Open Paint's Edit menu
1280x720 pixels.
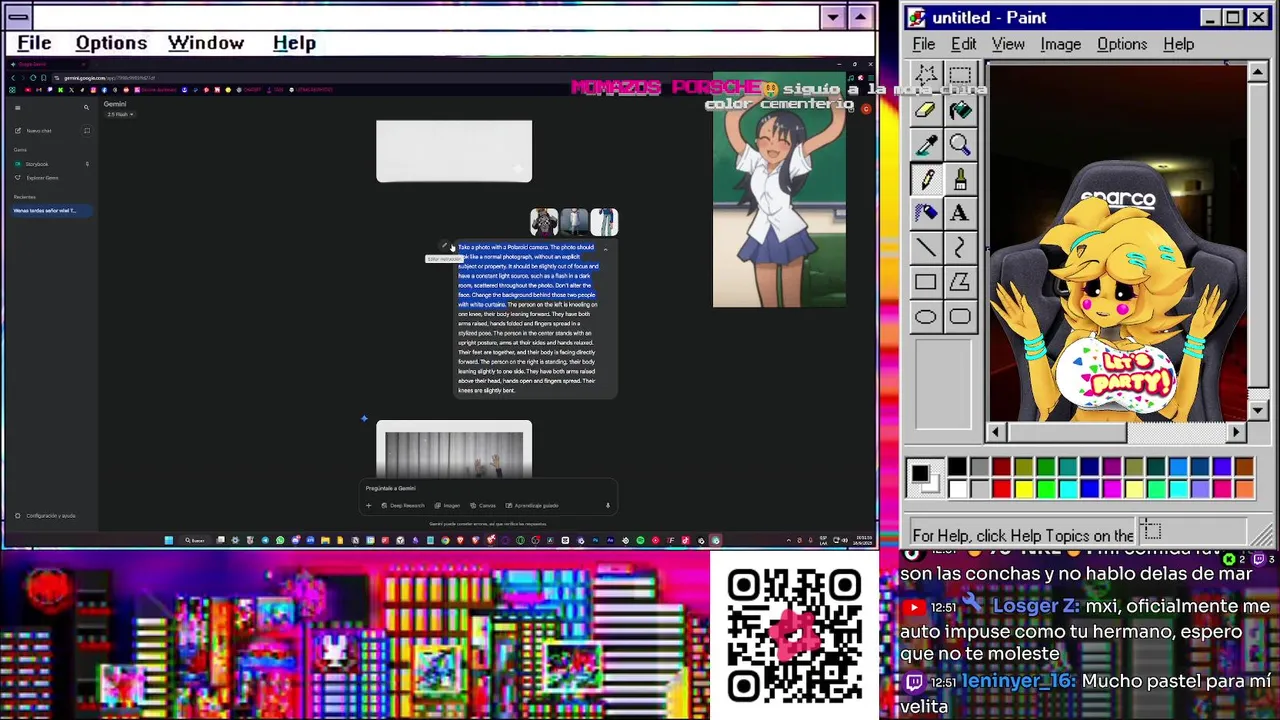(963, 44)
